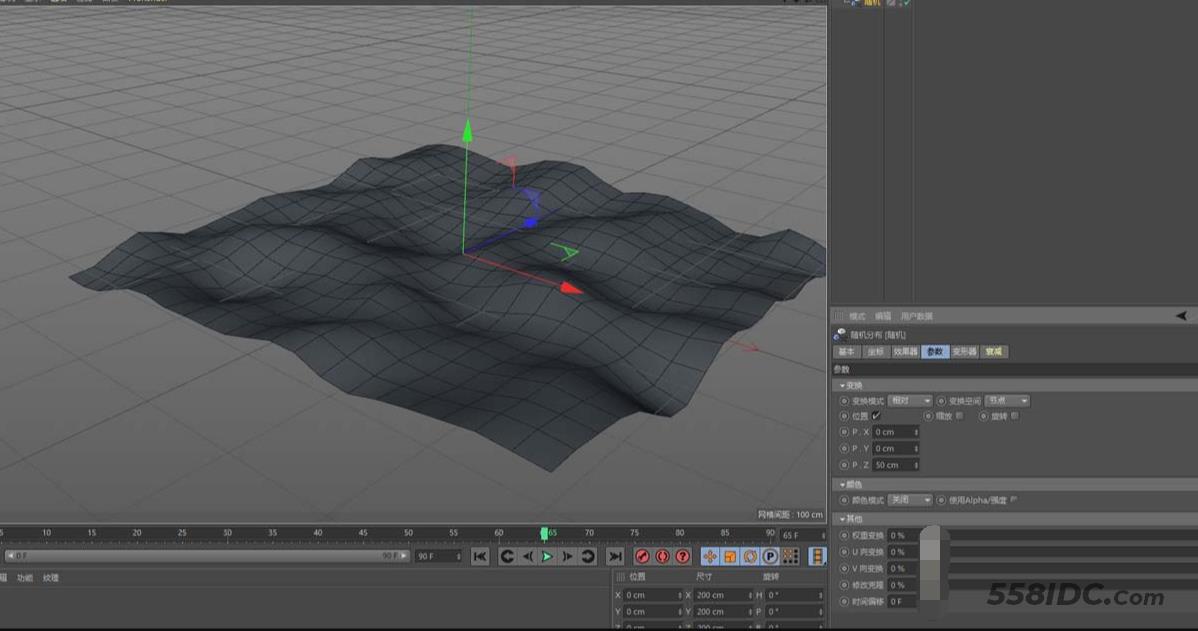The width and height of the screenshot is (1198, 631).
Task: Select the blue Z-axis arrow handle
Action: coord(529,223)
